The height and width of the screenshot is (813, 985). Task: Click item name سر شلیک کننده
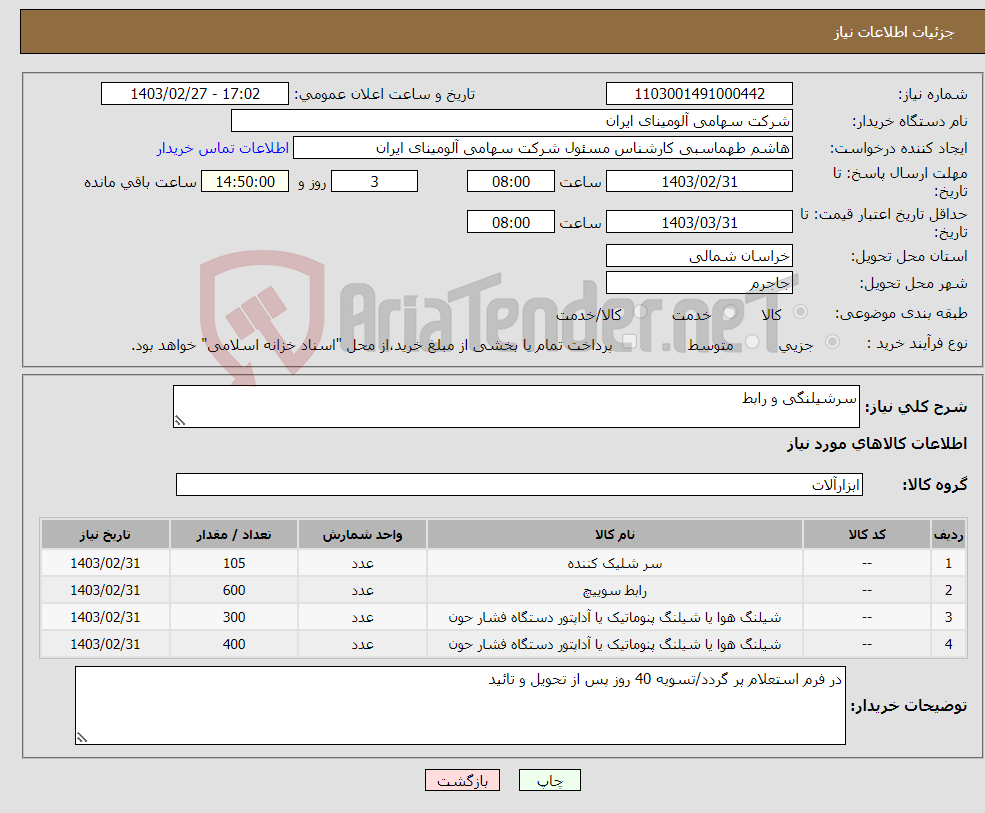tap(615, 564)
